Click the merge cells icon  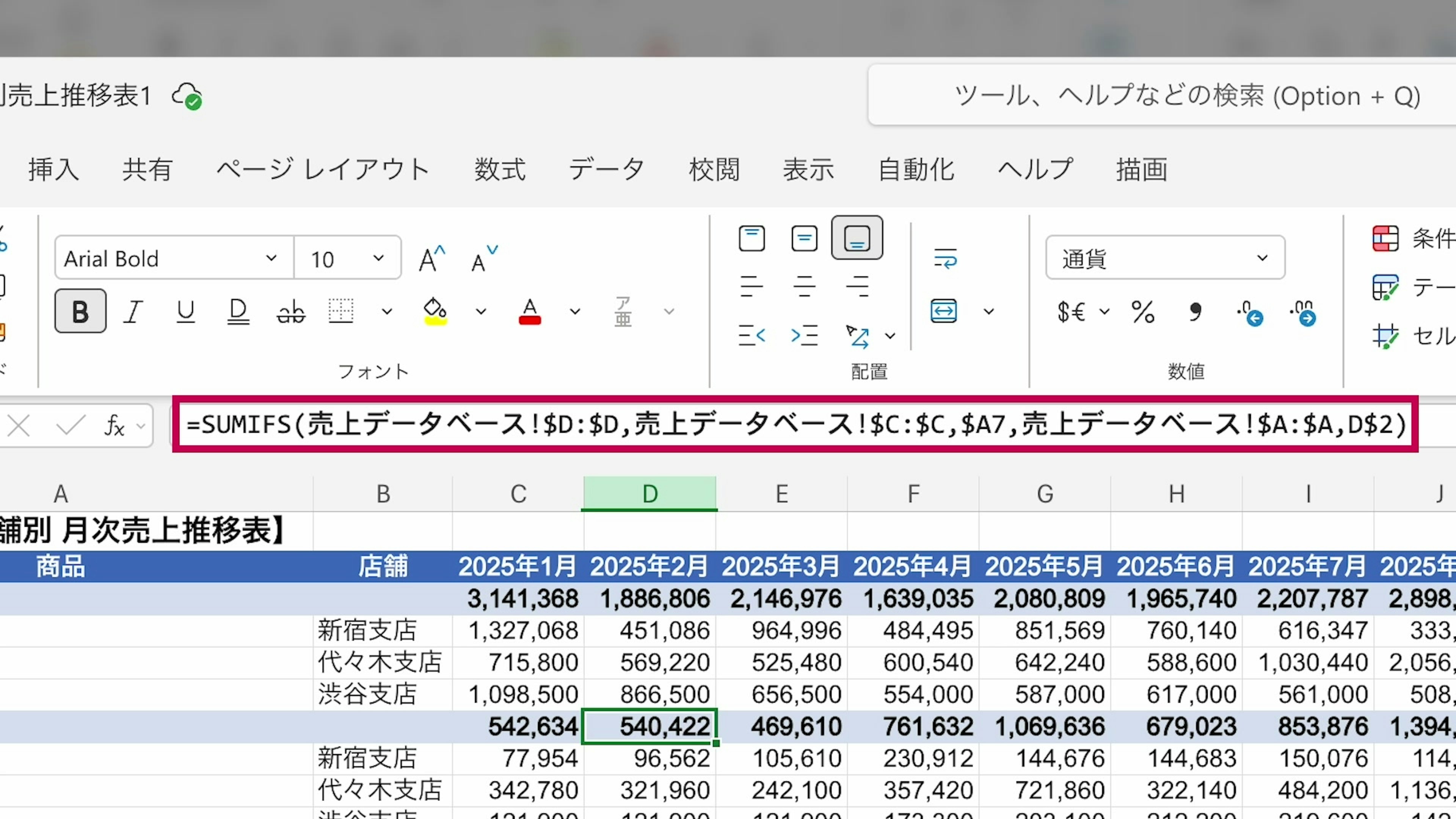point(943,311)
